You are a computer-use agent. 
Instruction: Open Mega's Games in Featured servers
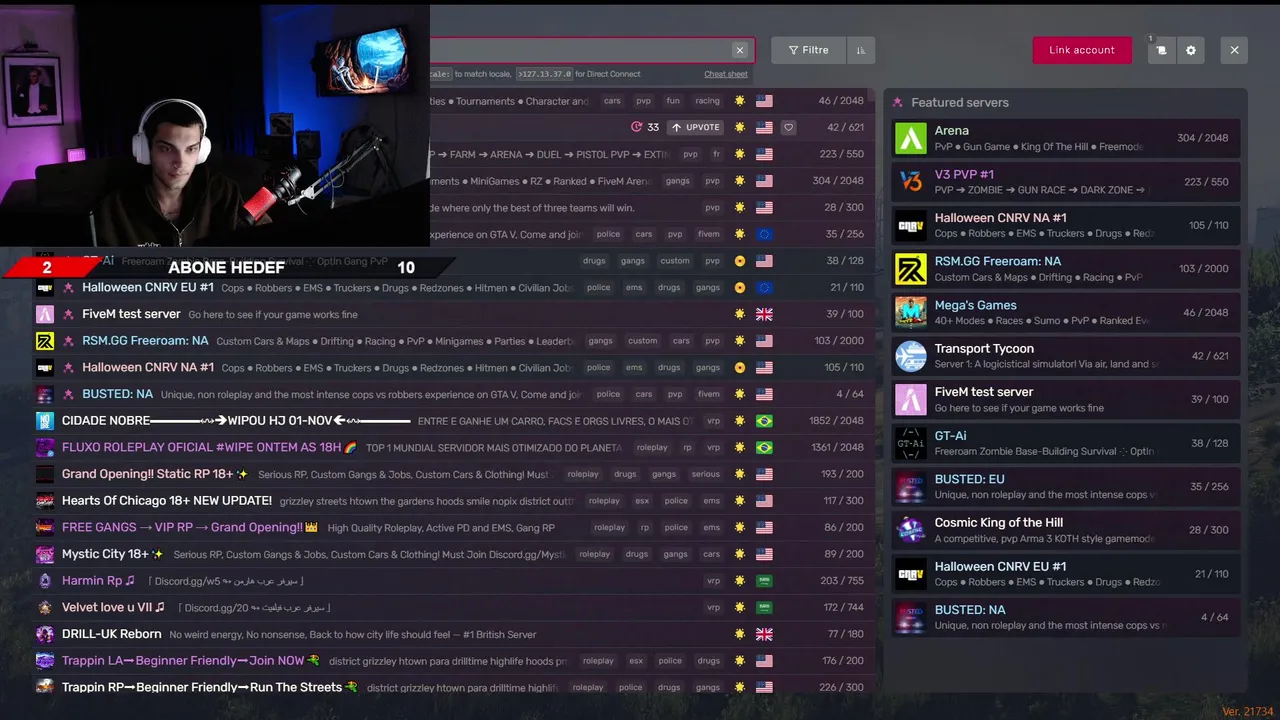pyautogui.click(x=1066, y=312)
